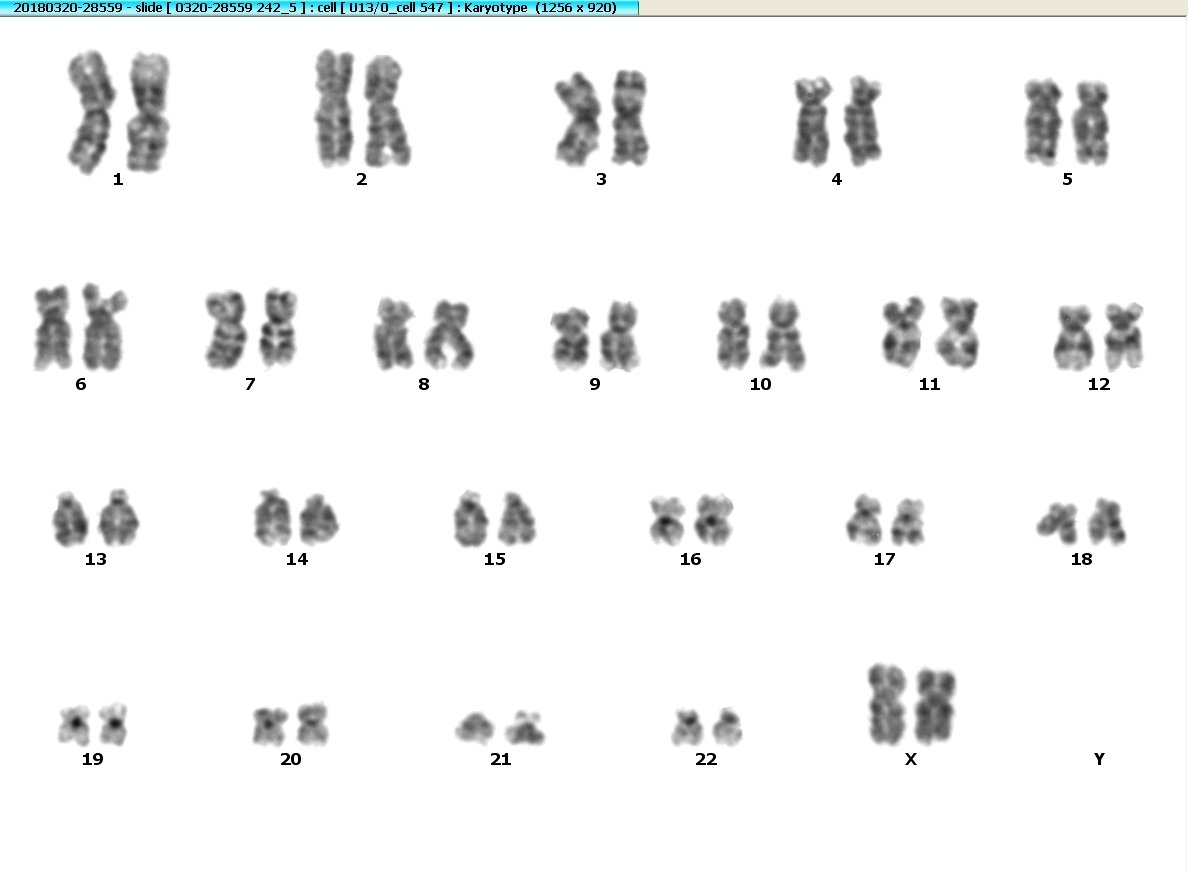The height and width of the screenshot is (873, 1188).
Task: Click the label '21' in bottom row
Action: (501, 759)
